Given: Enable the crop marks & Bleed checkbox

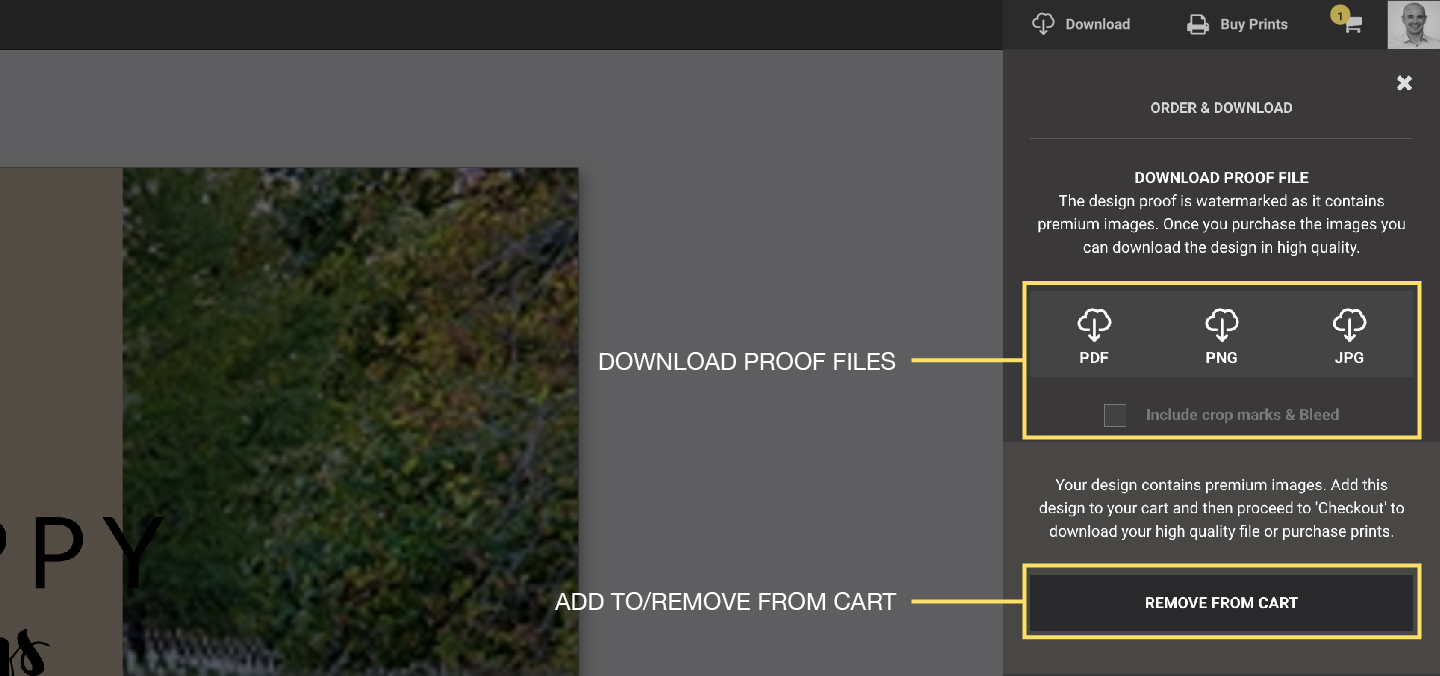Looking at the screenshot, I should tap(1115, 415).
